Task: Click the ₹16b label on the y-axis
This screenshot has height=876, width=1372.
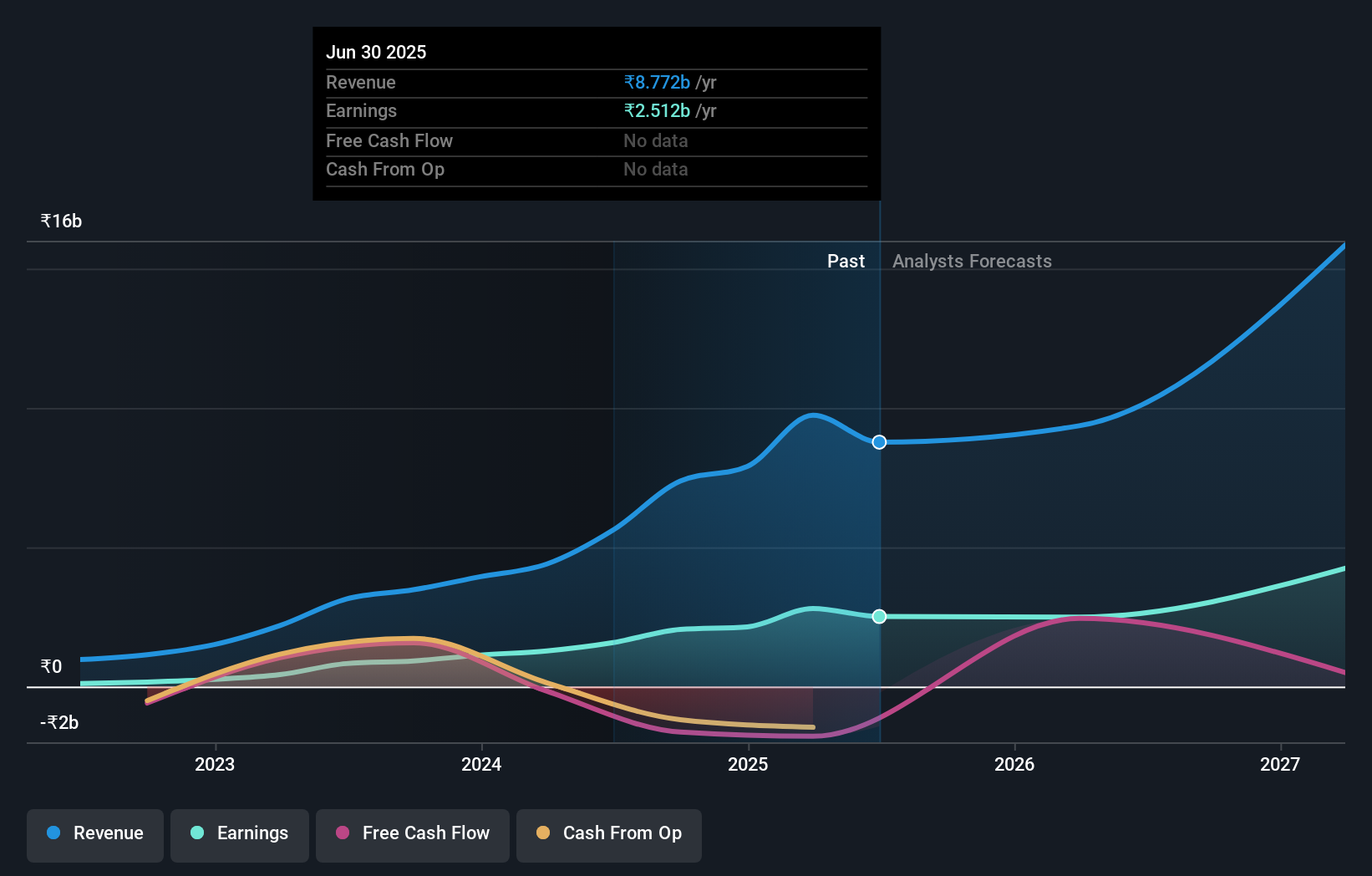Action: (x=60, y=221)
